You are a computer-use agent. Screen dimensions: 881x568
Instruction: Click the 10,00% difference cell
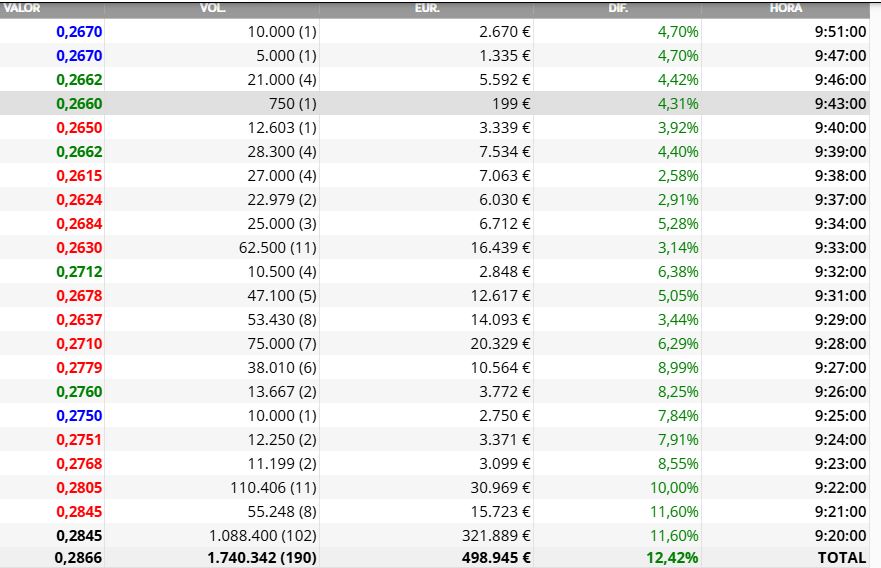(x=674, y=488)
